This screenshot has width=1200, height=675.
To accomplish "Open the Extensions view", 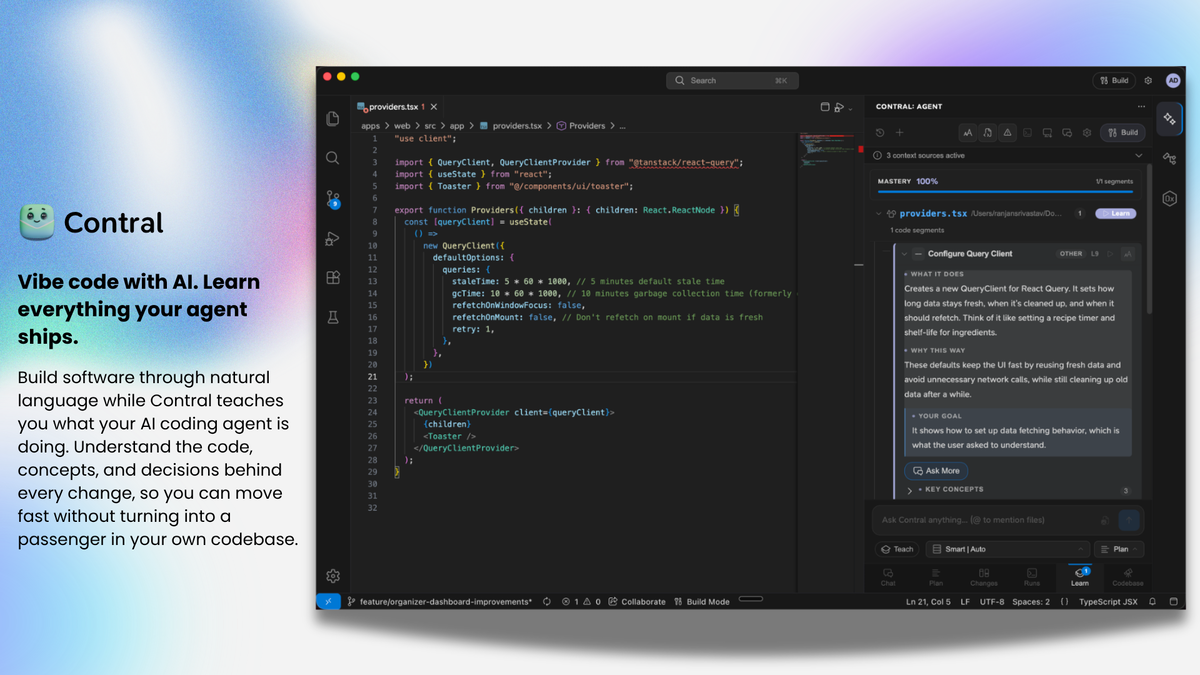I will coord(333,278).
